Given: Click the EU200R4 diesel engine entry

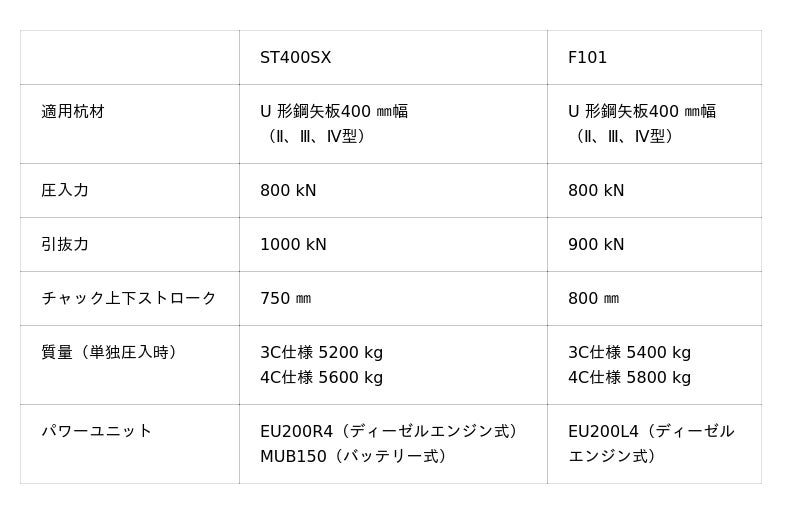Looking at the screenshot, I should pos(389,431).
